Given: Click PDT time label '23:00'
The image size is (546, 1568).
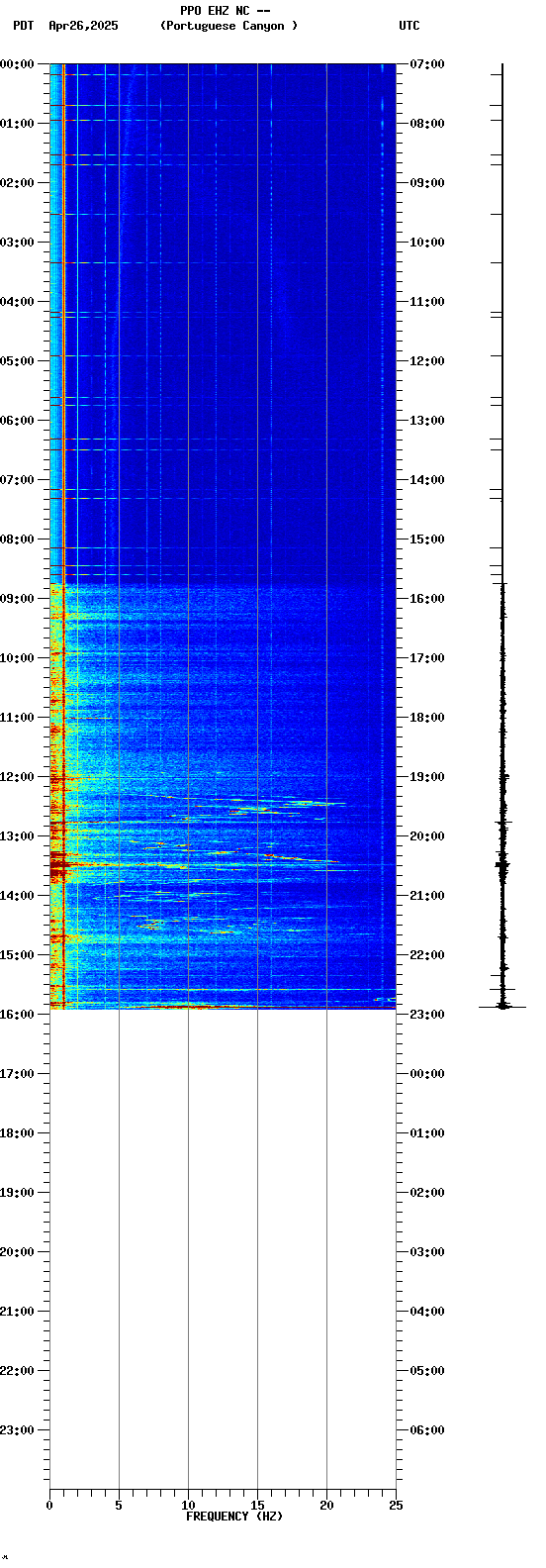Looking at the screenshot, I should click(17, 1430).
